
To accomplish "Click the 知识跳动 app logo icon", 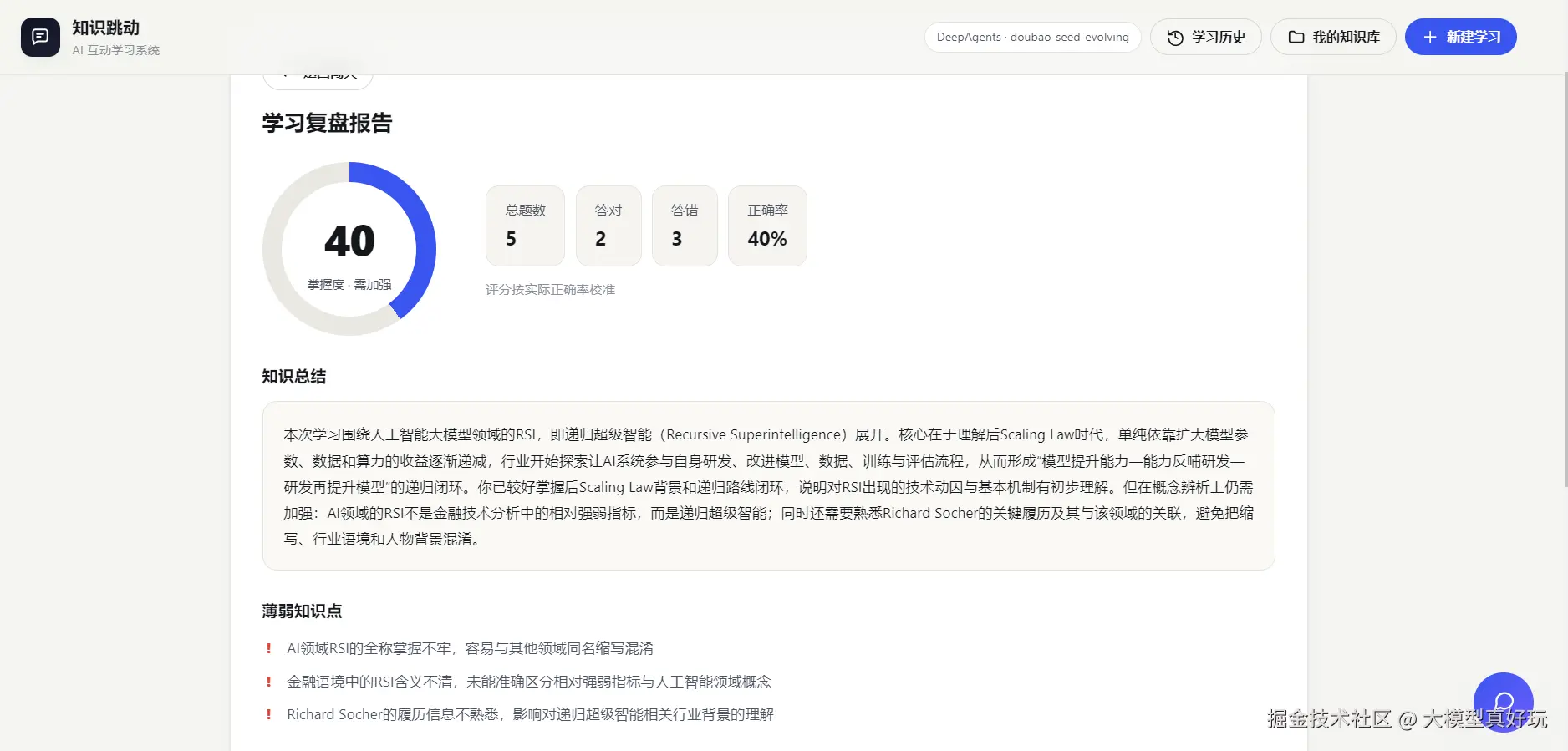I will click(x=40, y=37).
